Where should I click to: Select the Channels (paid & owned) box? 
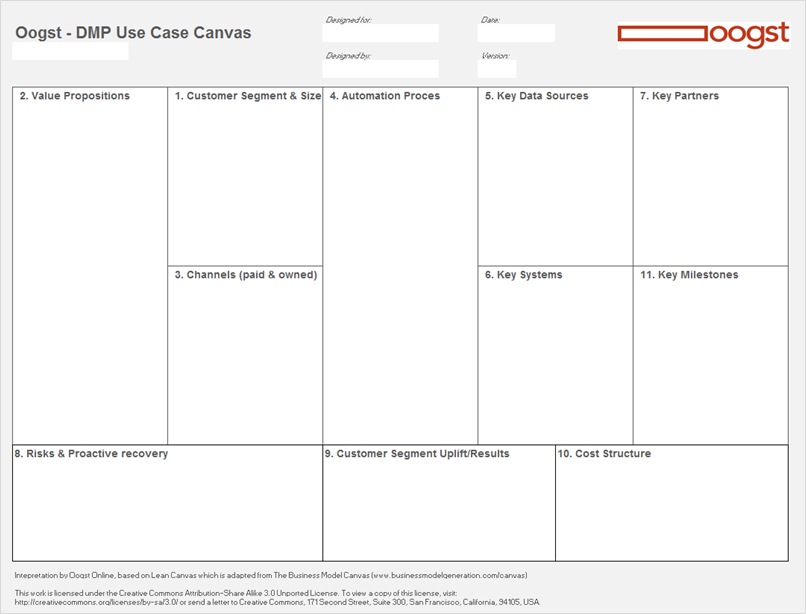pos(245,358)
